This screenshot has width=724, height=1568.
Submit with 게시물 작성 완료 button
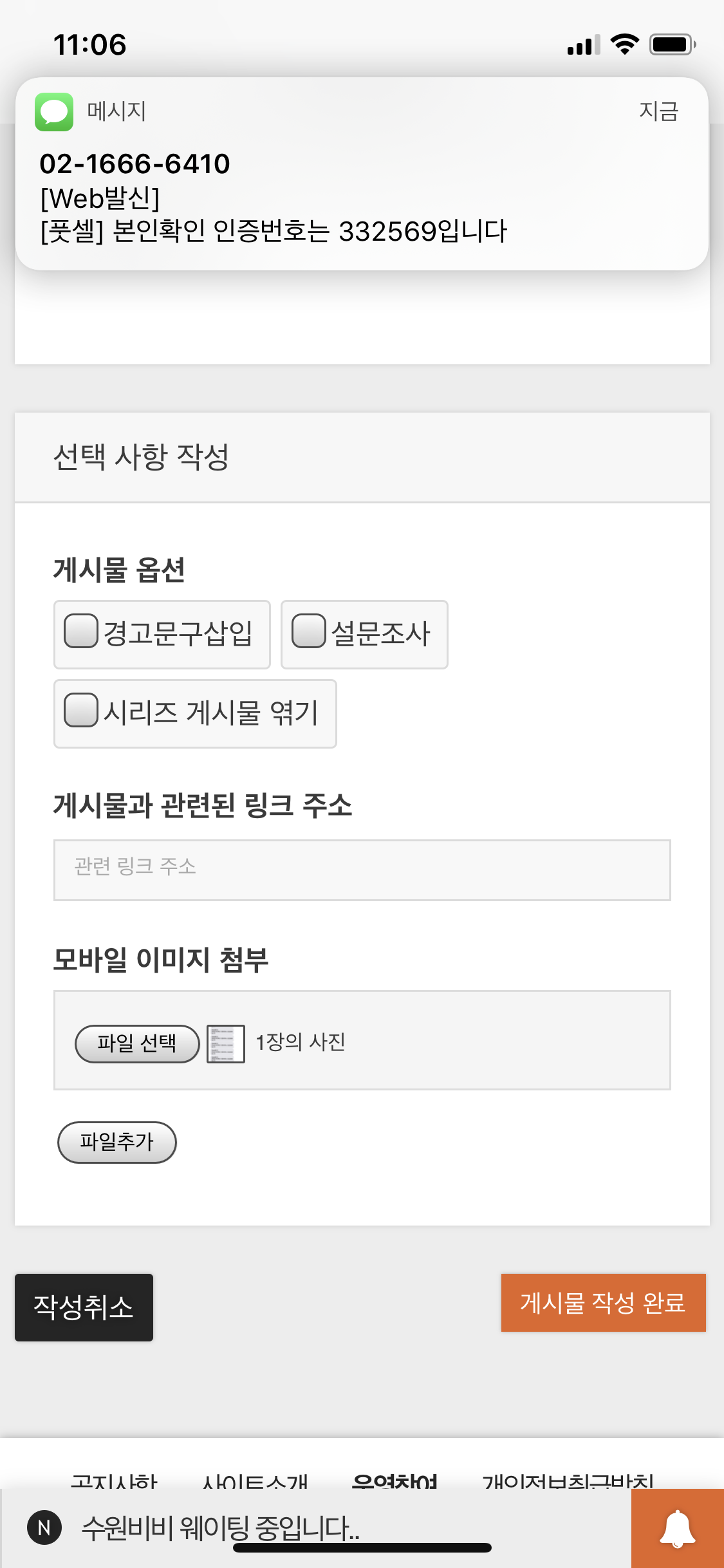tap(603, 1302)
